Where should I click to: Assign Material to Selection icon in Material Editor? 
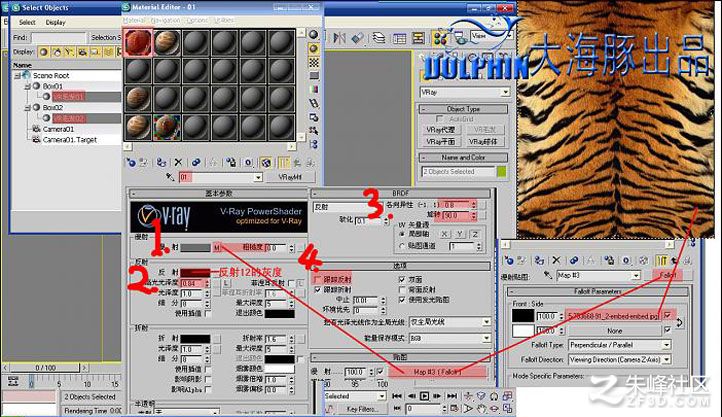(161, 162)
